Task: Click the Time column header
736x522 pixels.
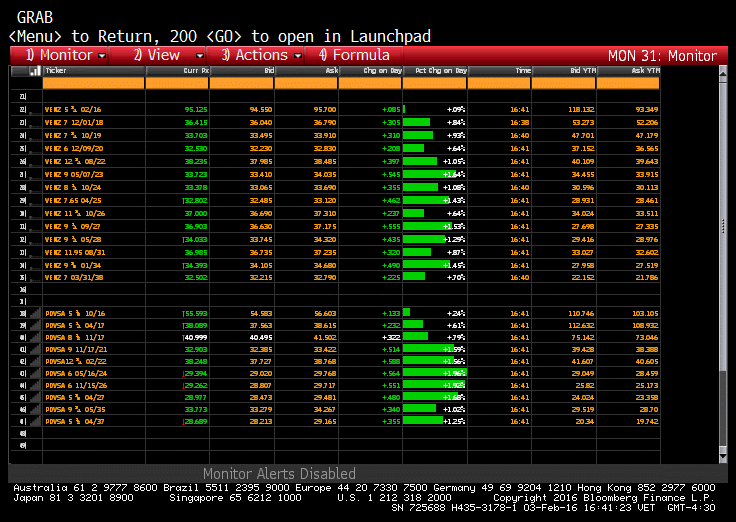Action: click(499, 71)
